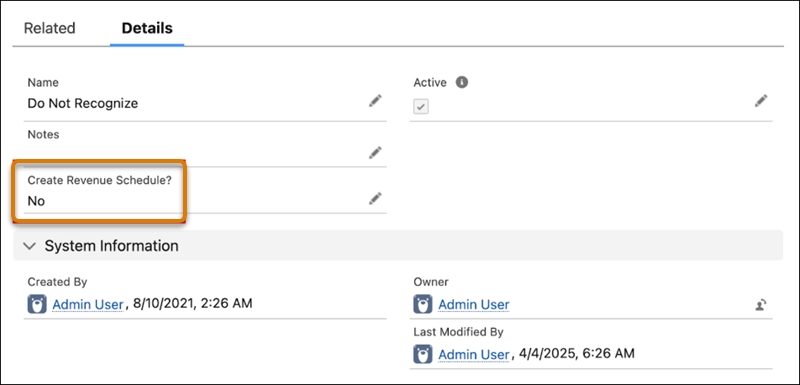The image size is (800, 385).
Task: Open Admin User link under Created By
Action: pos(88,304)
